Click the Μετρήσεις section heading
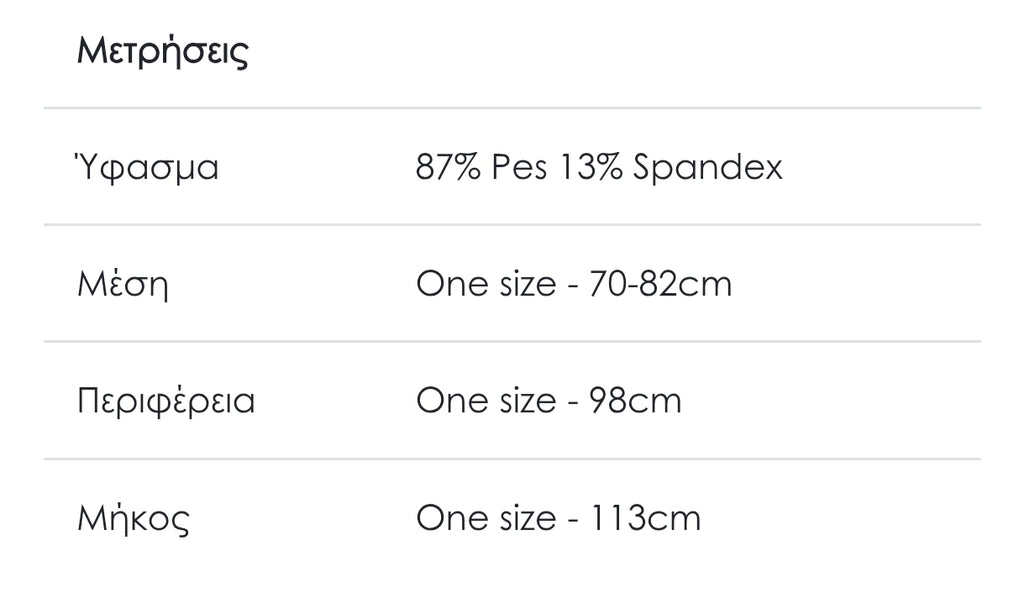This screenshot has width=1024, height=603. tap(162, 51)
